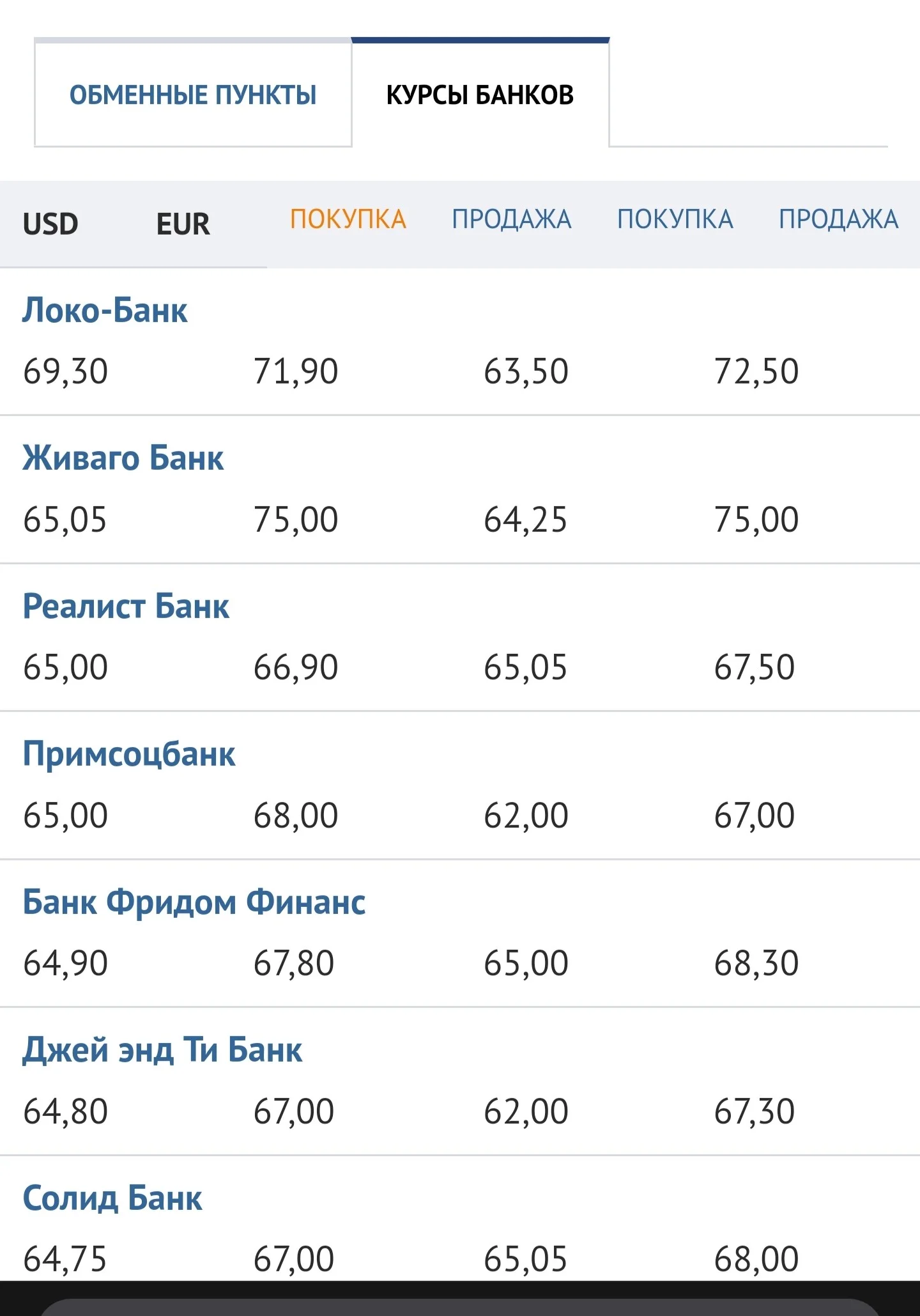The image size is (920, 1316).
Task: Sort by EUR ПОКУПКА column header
Action: pyautogui.click(x=675, y=219)
